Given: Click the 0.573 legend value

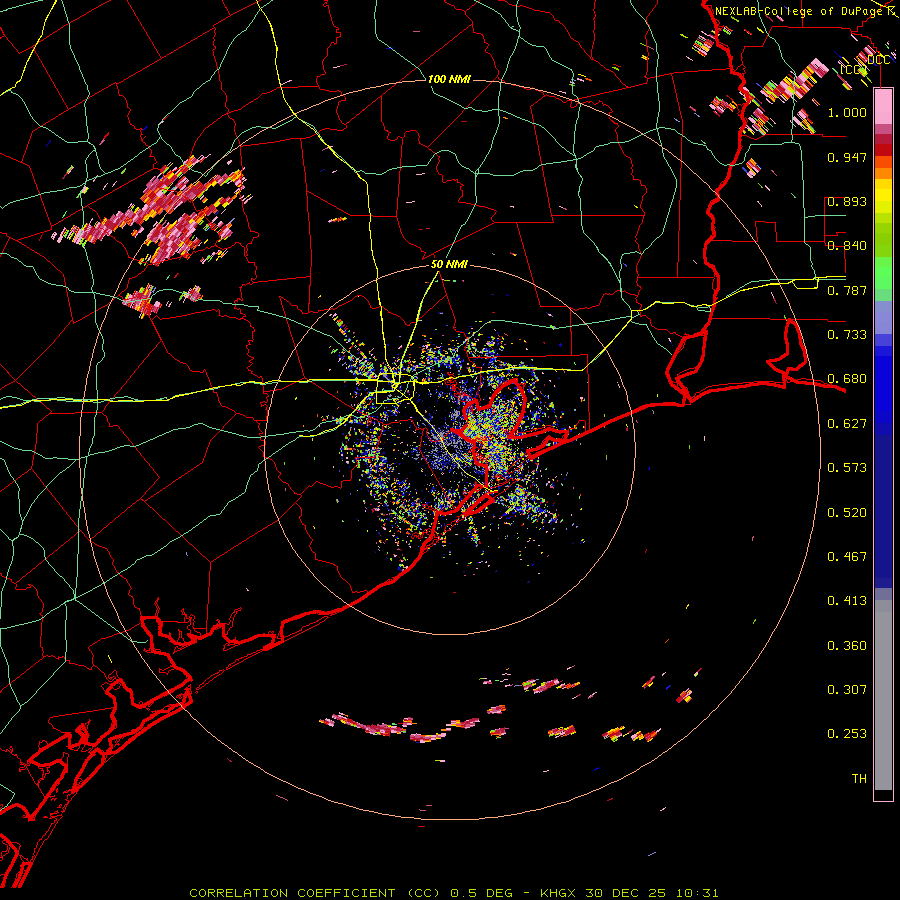Looking at the screenshot, I should (847, 468).
